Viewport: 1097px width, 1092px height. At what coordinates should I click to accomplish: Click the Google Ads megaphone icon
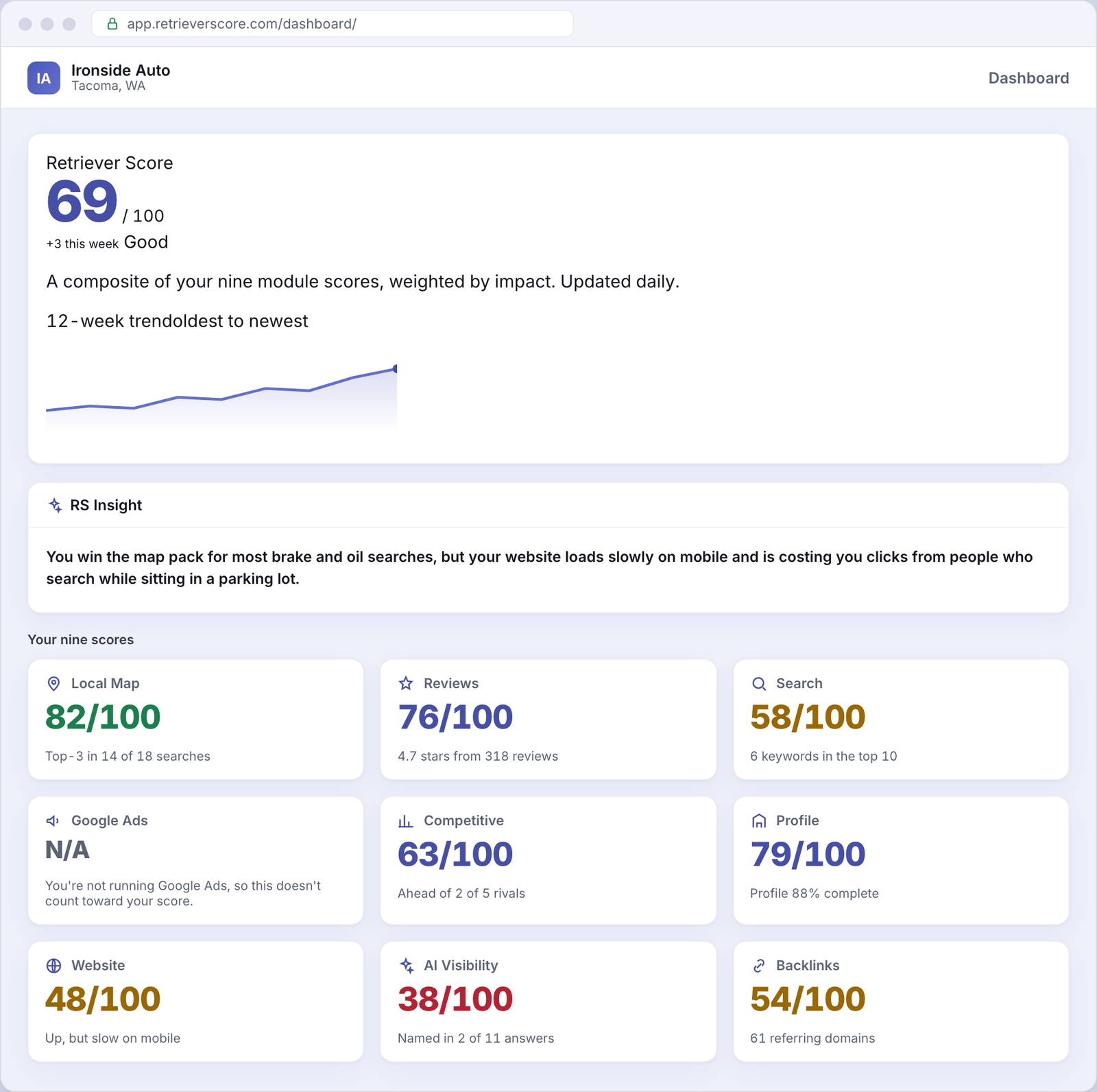tap(53, 820)
